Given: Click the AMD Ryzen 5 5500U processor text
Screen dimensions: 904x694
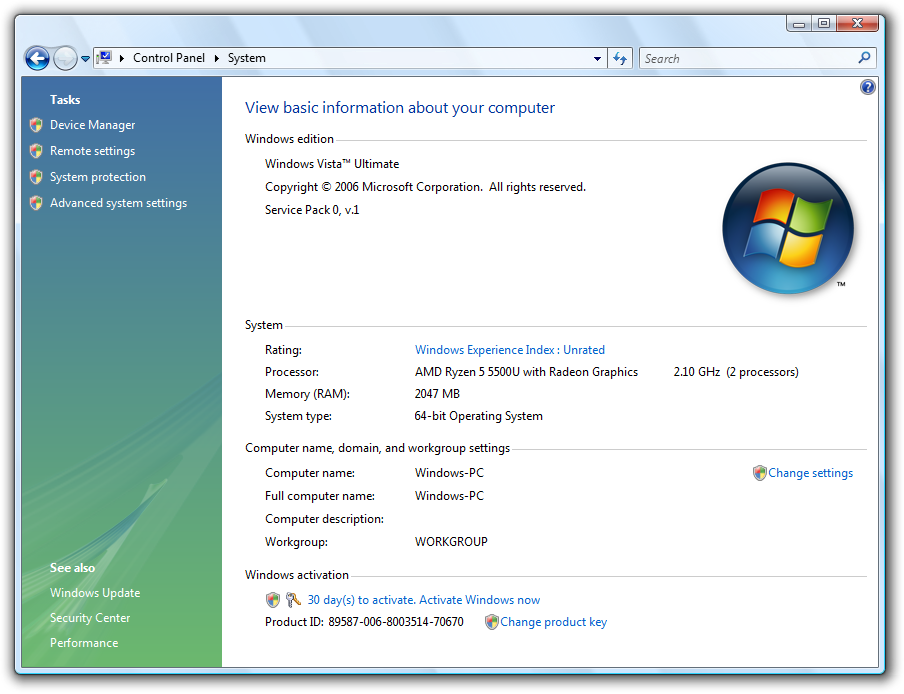Looking at the screenshot, I should (x=526, y=372).
